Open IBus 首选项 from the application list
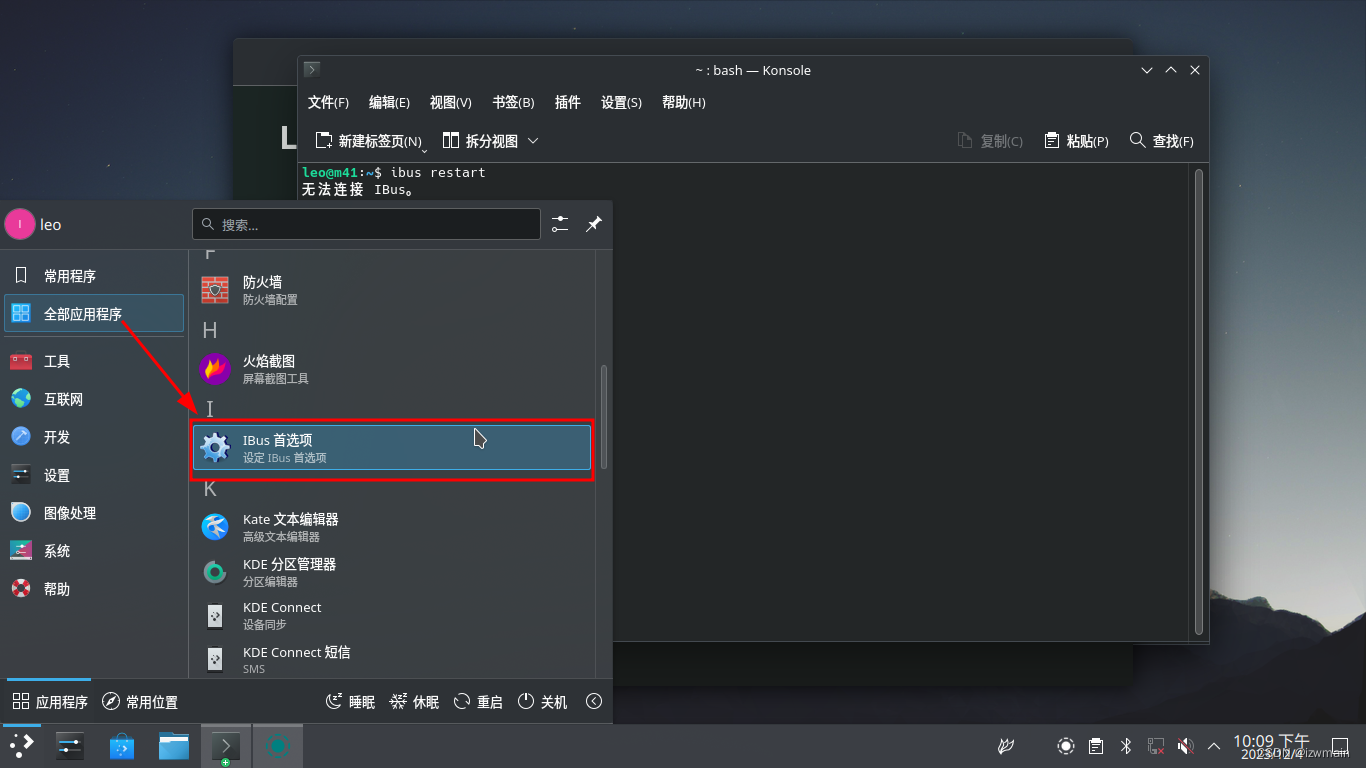This screenshot has width=1366, height=768. 392,448
